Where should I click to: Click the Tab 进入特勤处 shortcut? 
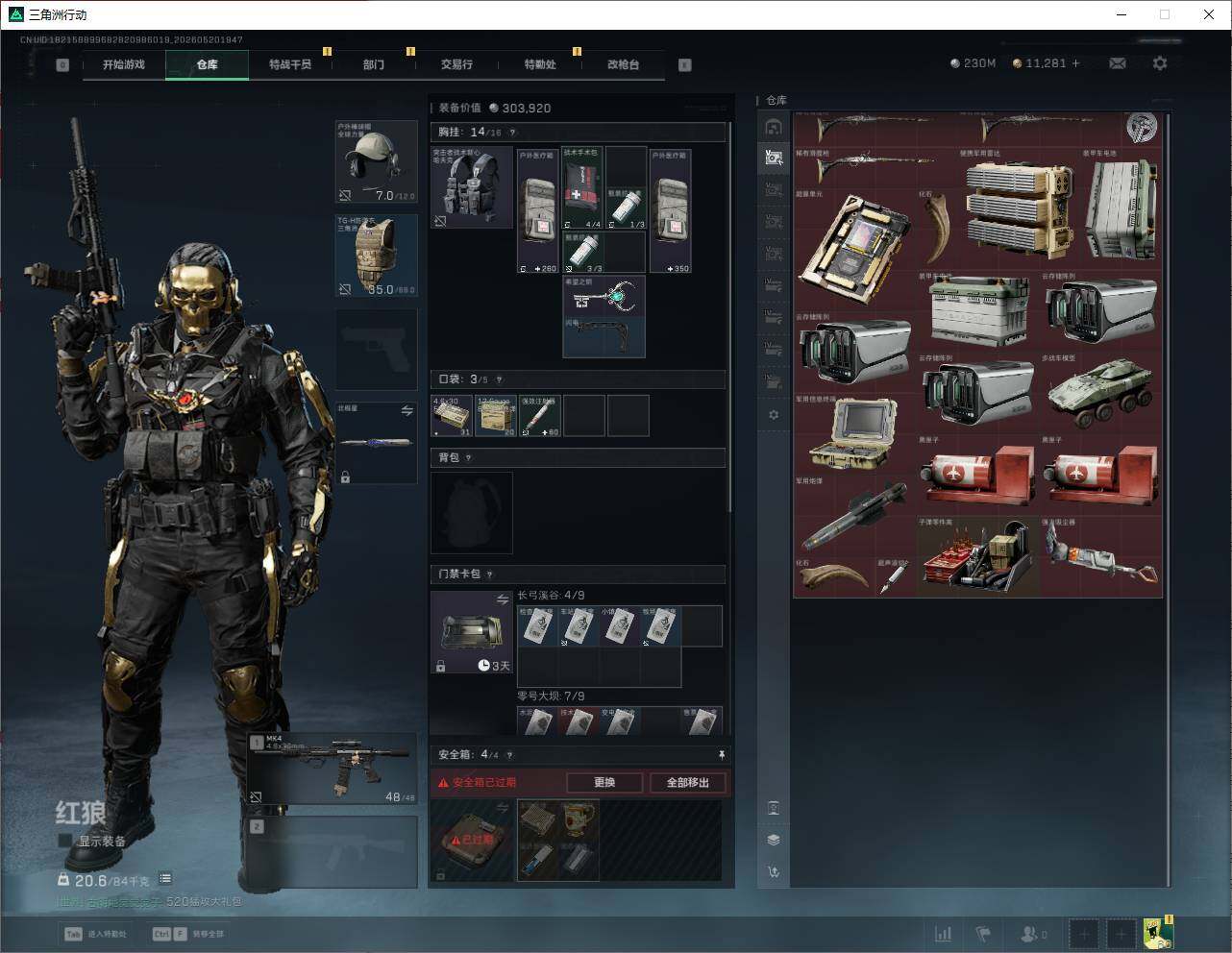(x=95, y=934)
